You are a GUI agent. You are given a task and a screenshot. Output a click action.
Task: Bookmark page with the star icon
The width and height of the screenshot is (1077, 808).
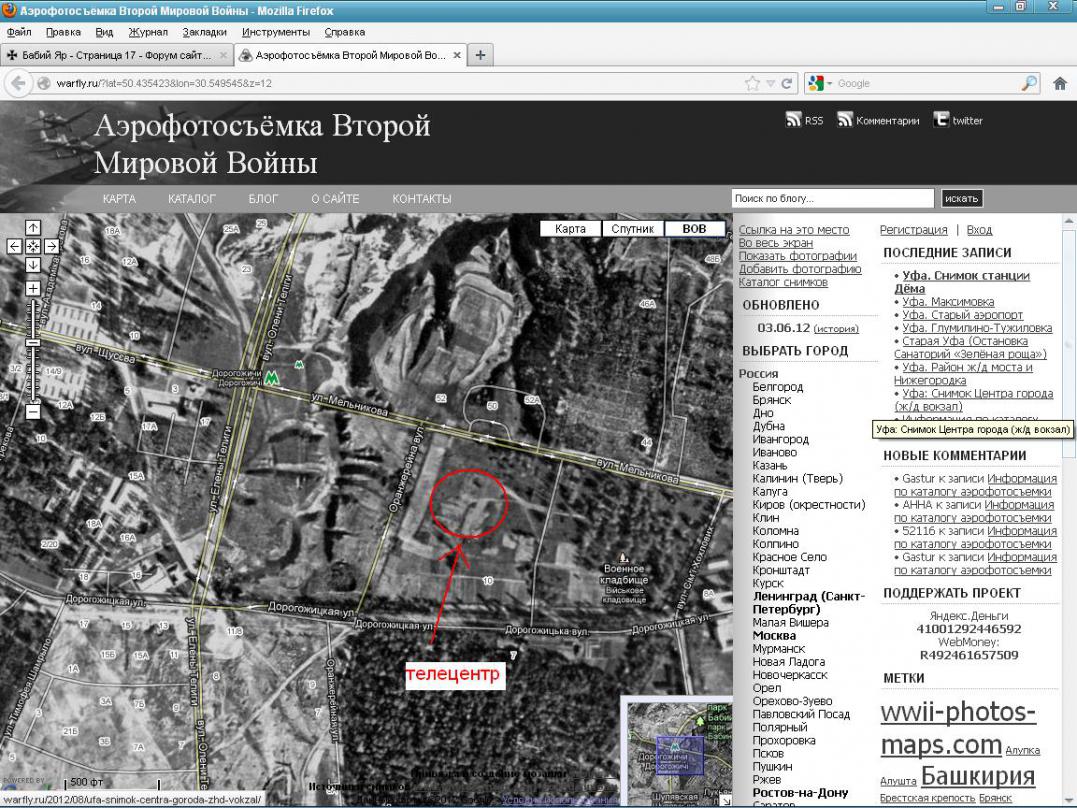[753, 84]
